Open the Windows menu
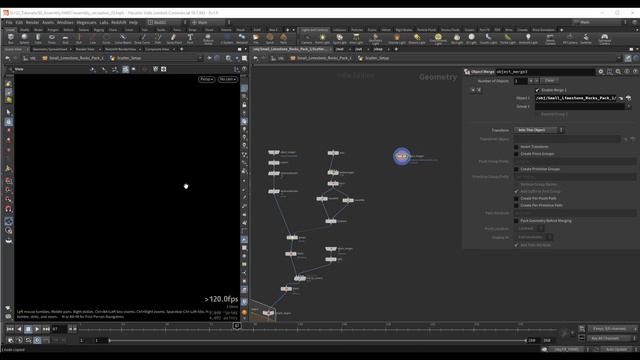 [65, 22]
